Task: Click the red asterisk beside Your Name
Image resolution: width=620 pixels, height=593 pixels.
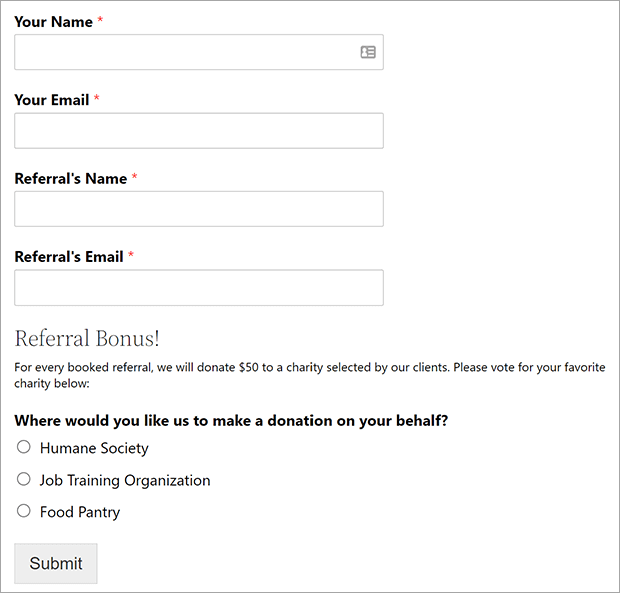Action: point(100,19)
